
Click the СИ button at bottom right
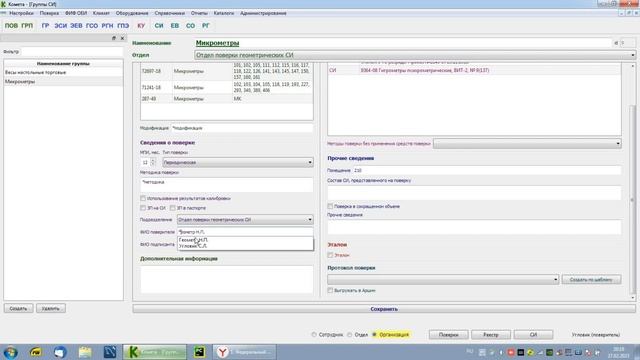pyautogui.click(x=533, y=335)
